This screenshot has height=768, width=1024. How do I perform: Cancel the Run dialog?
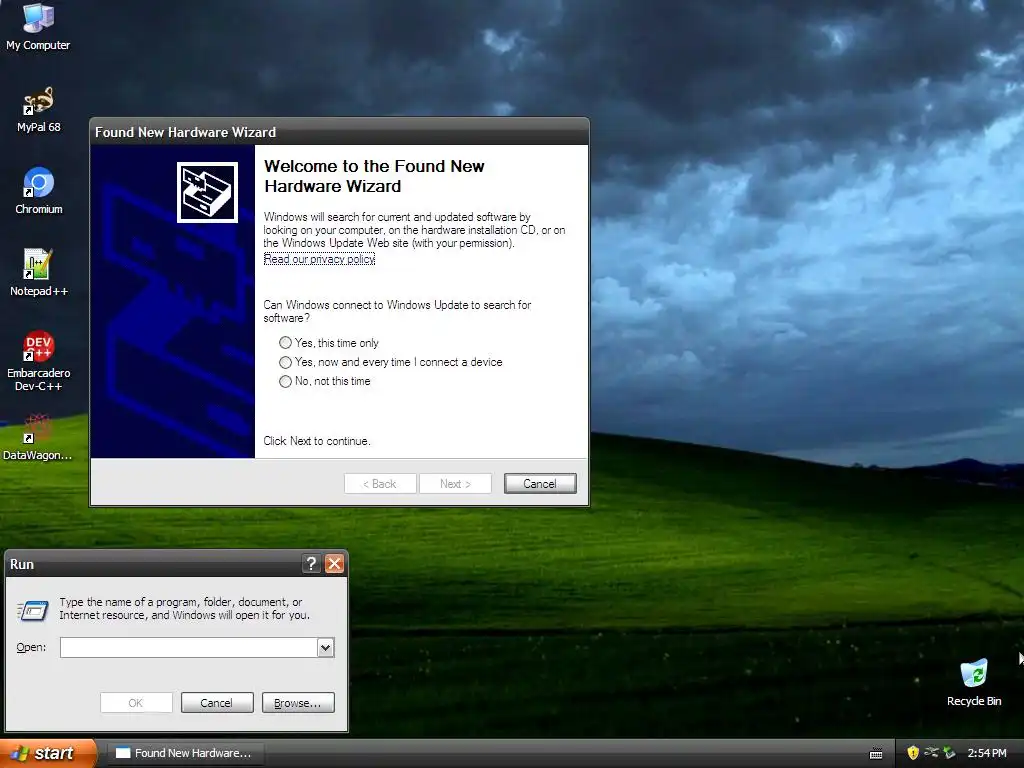coord(217,703)
